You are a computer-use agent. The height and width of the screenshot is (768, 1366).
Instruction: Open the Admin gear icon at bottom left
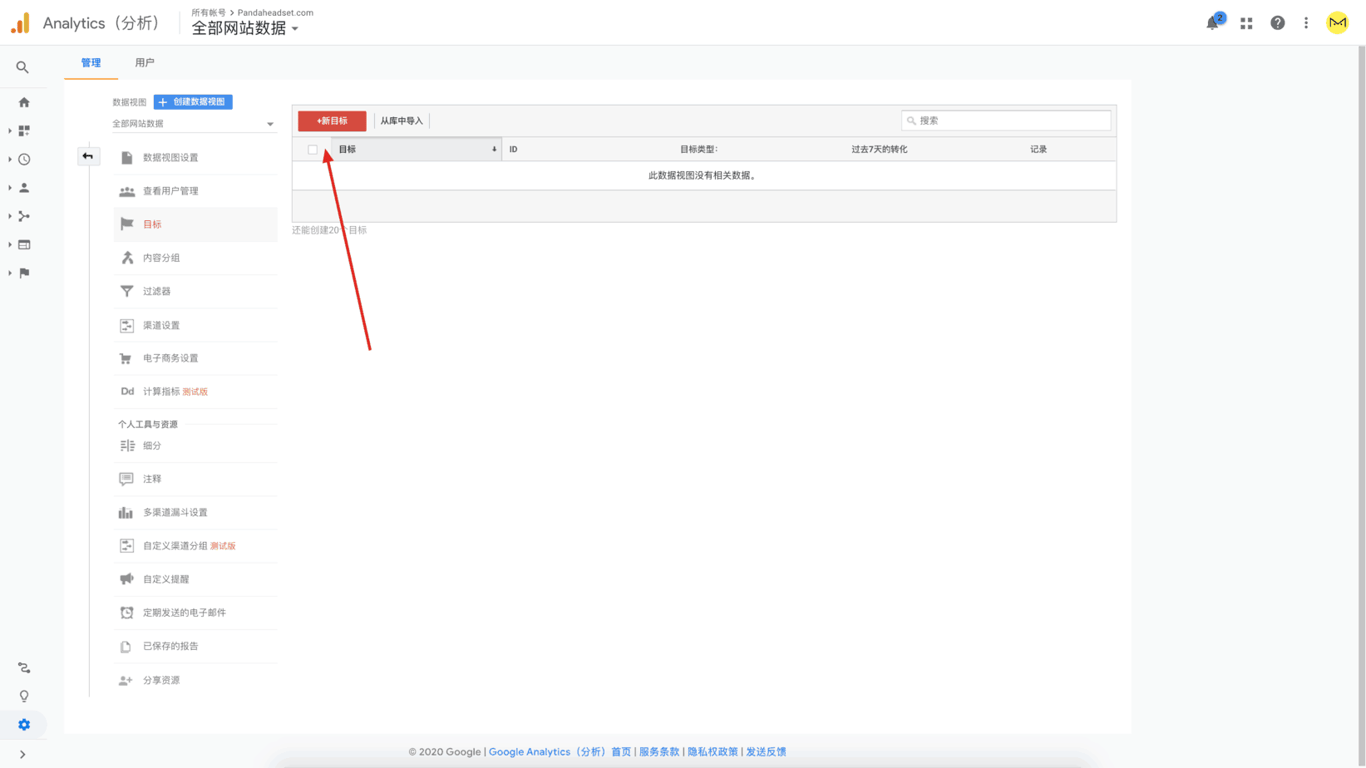24,725
